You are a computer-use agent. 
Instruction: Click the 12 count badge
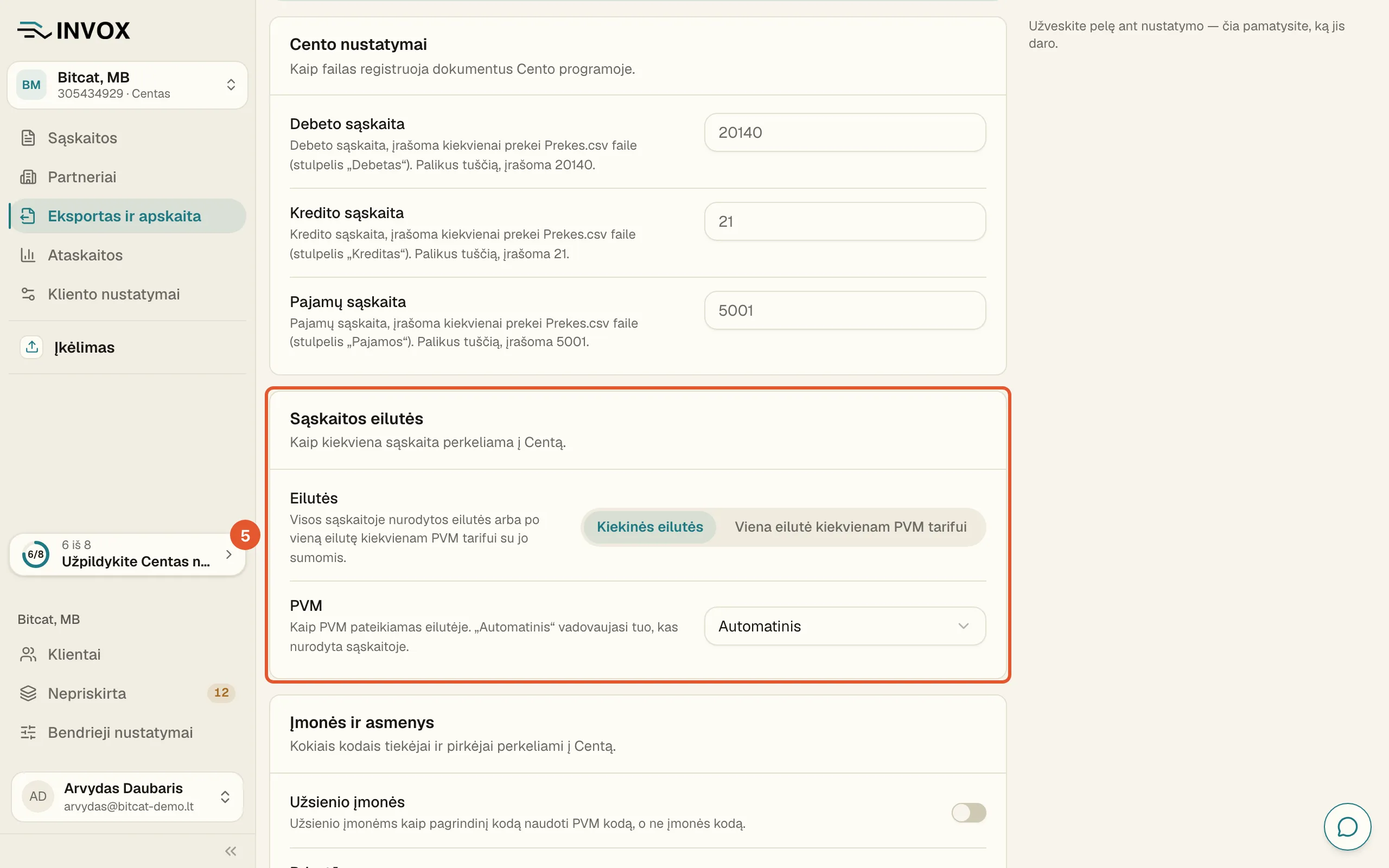coord(221,693)
